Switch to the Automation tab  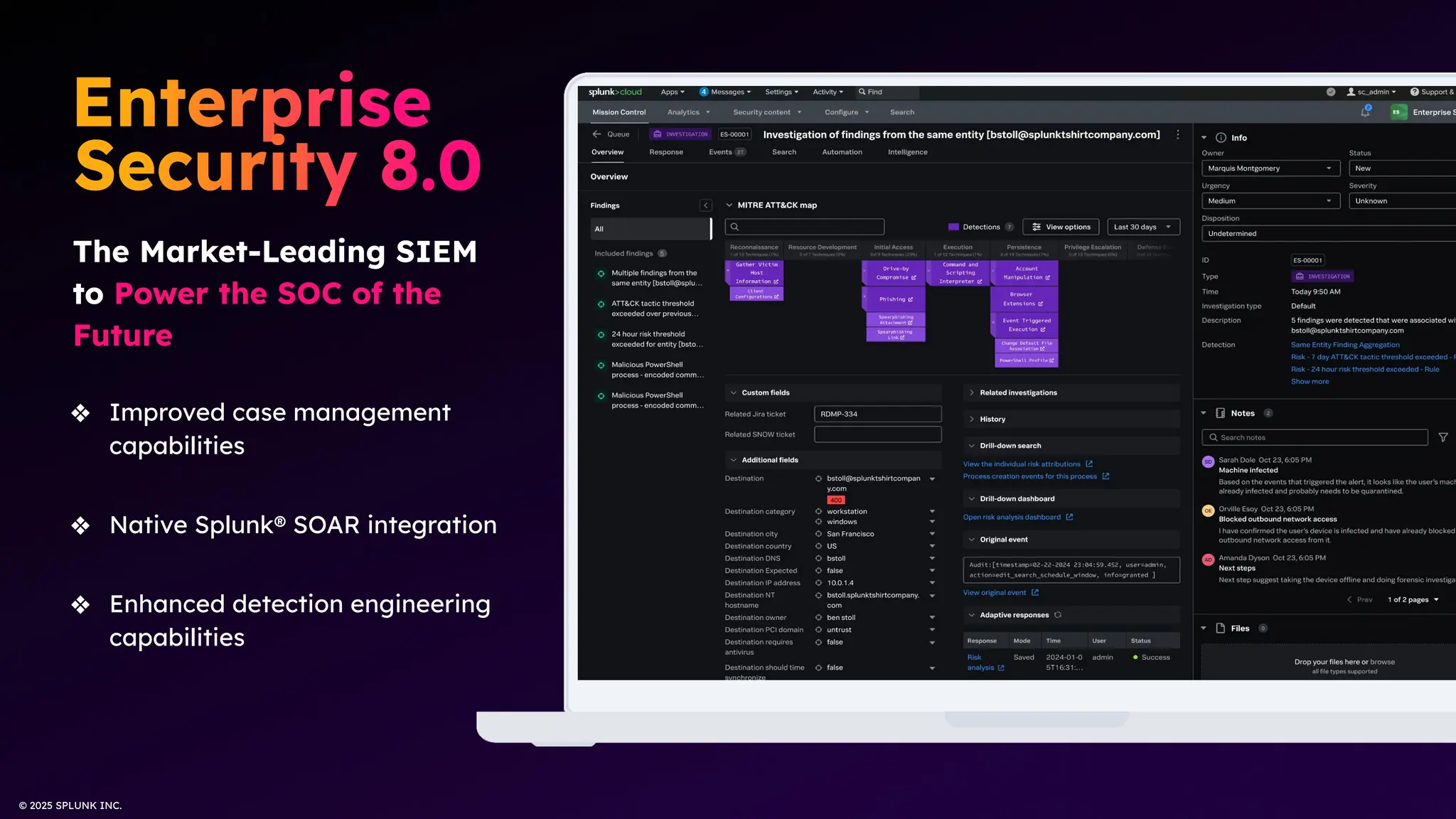pos(842,152)
